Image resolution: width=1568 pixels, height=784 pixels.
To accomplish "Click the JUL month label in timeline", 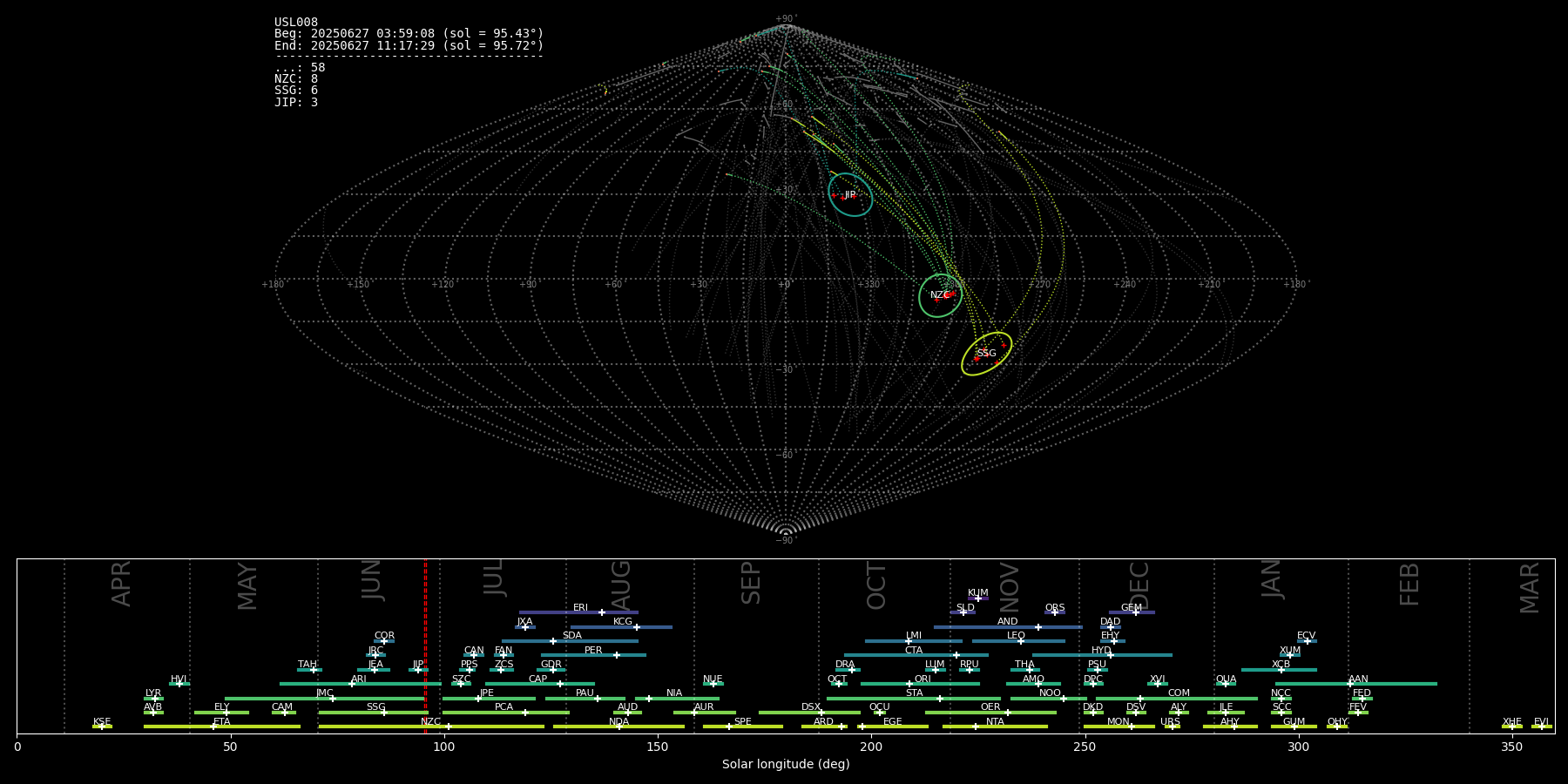I will click(494, 578).
